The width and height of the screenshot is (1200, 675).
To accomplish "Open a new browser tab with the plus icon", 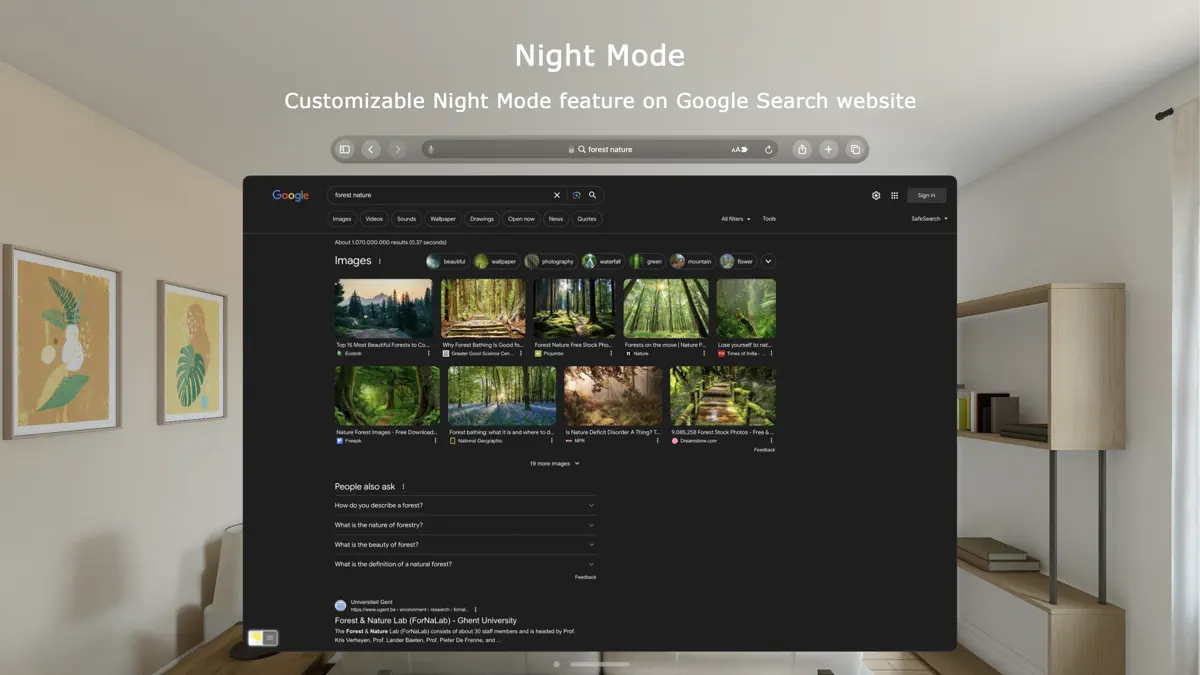I will pos(828,149).
